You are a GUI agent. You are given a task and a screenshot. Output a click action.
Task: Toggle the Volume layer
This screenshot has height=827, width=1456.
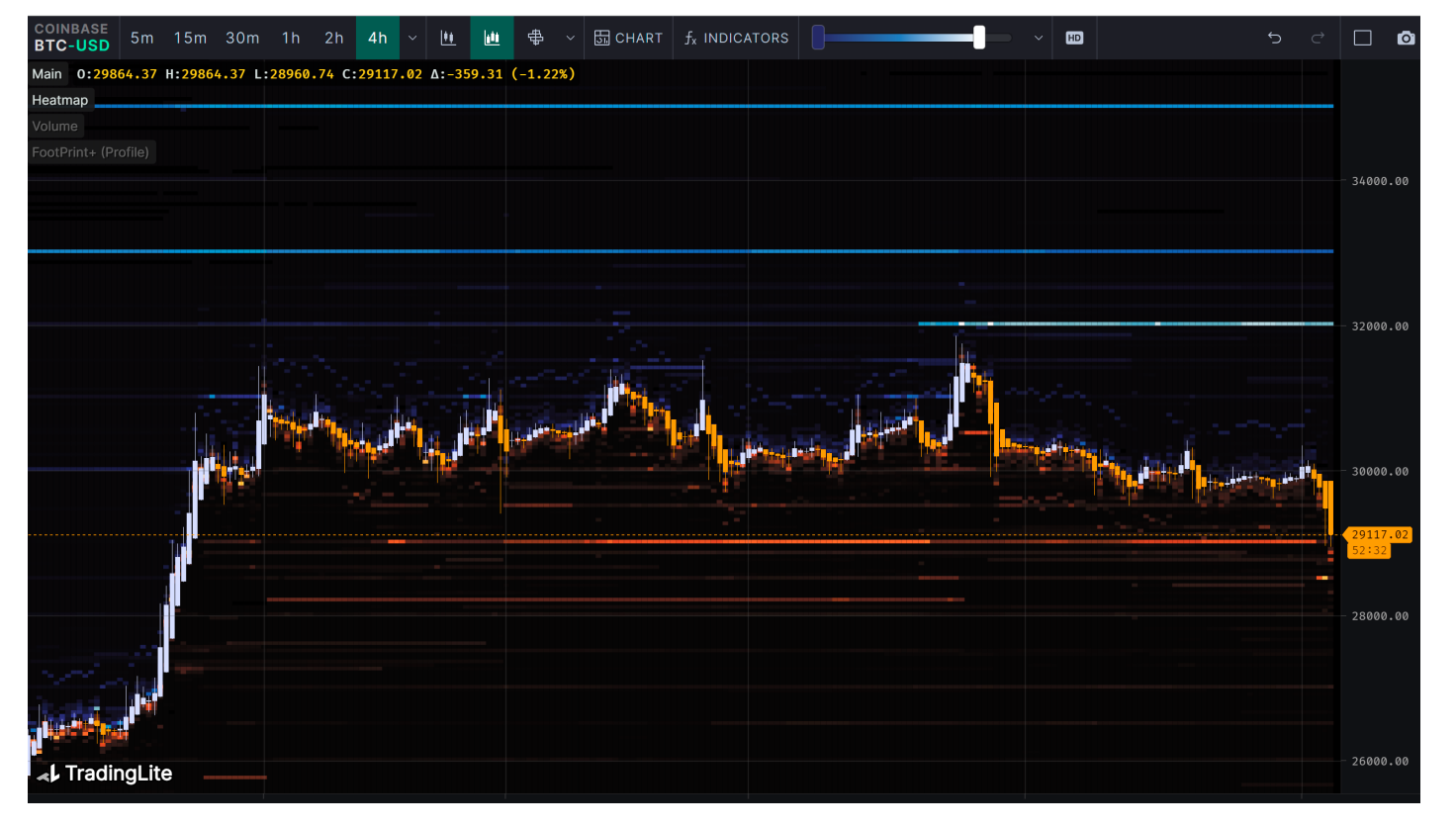54,126
